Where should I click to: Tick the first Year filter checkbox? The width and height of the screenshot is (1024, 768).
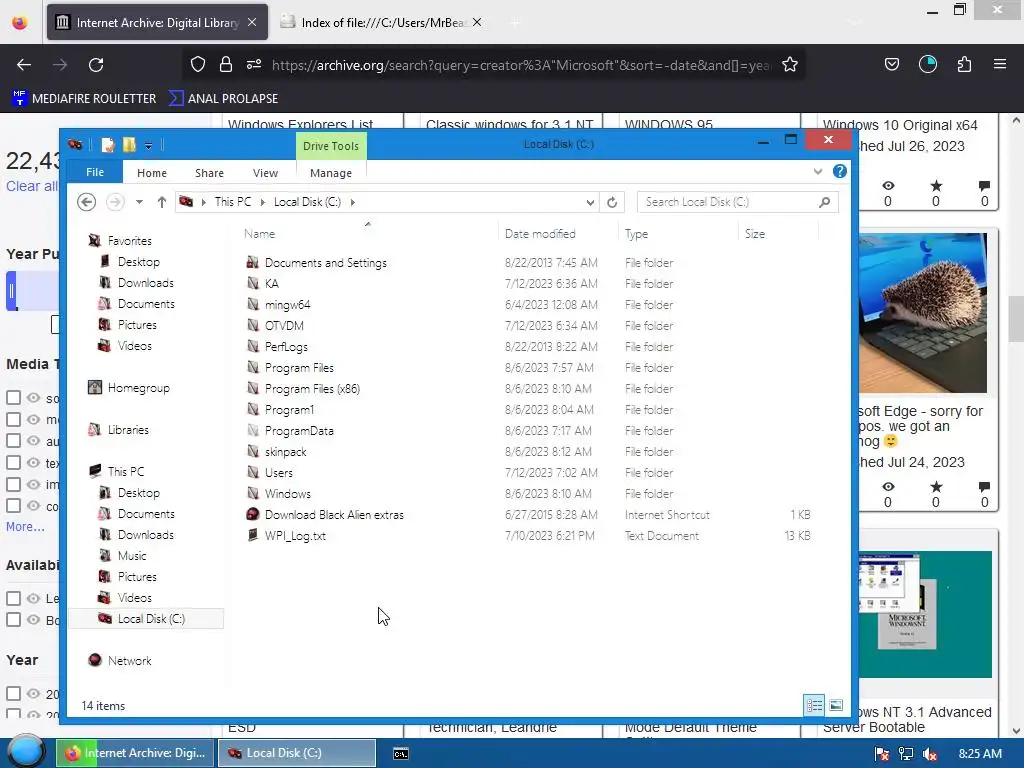13,694
